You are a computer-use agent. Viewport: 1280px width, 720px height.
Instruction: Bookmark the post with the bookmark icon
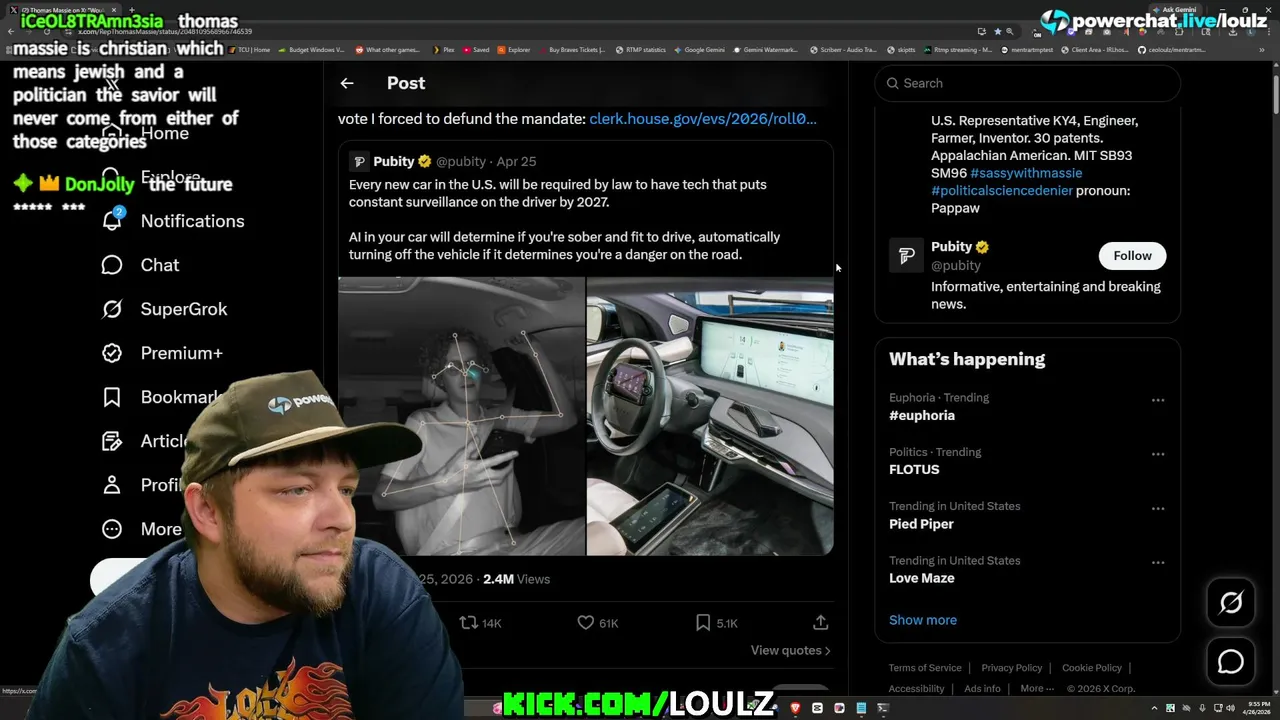703,622
